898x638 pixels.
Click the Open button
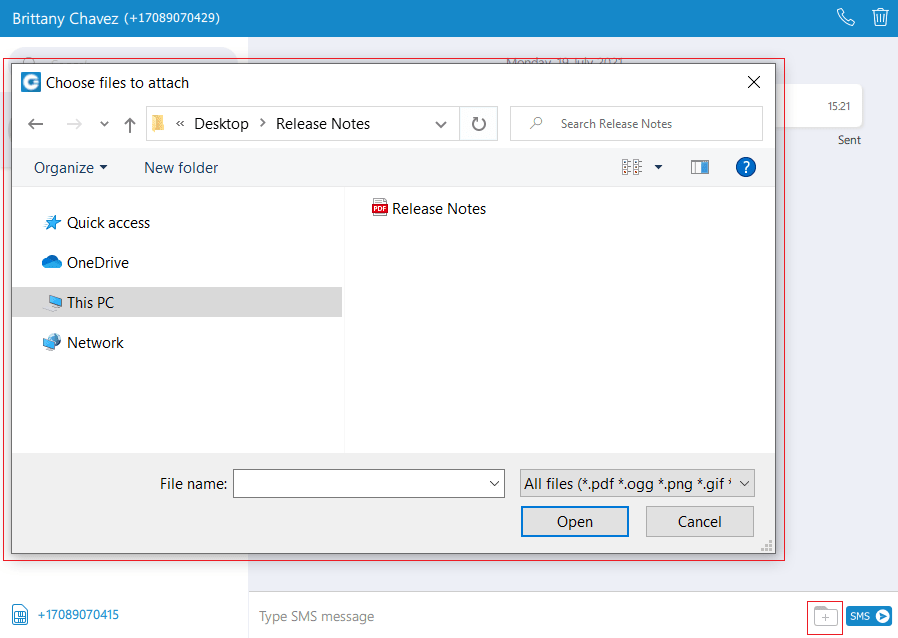pyautogui.click(x=574, y=522)
